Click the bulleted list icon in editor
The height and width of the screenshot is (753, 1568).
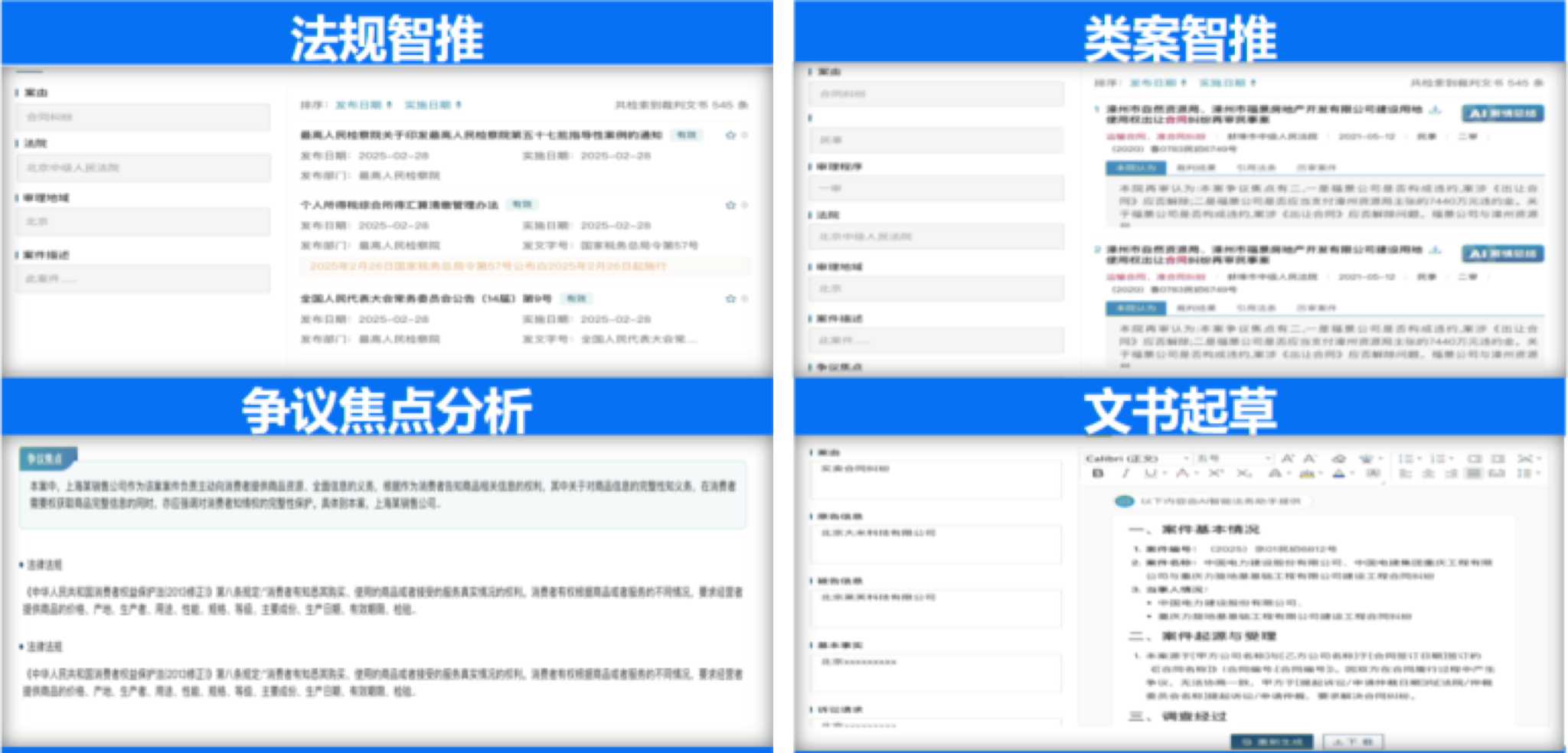click(1406, 458)
